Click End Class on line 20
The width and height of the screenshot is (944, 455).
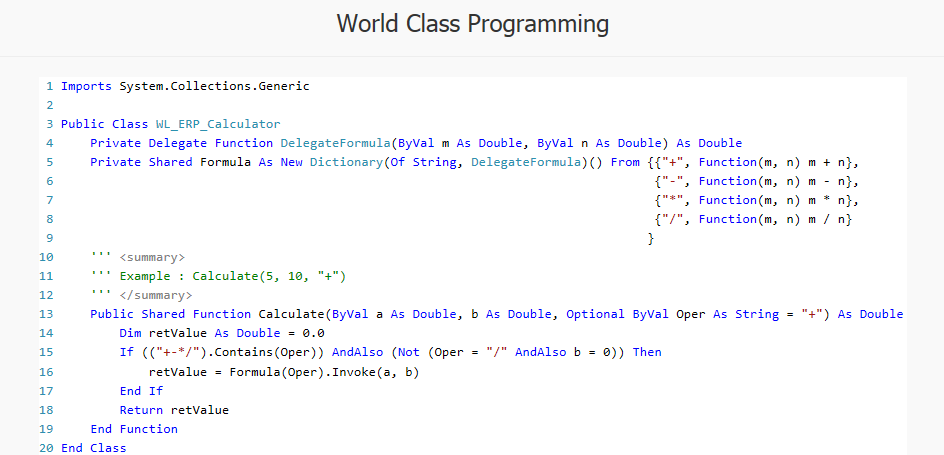pyautogui.click(x=94, y=448)
